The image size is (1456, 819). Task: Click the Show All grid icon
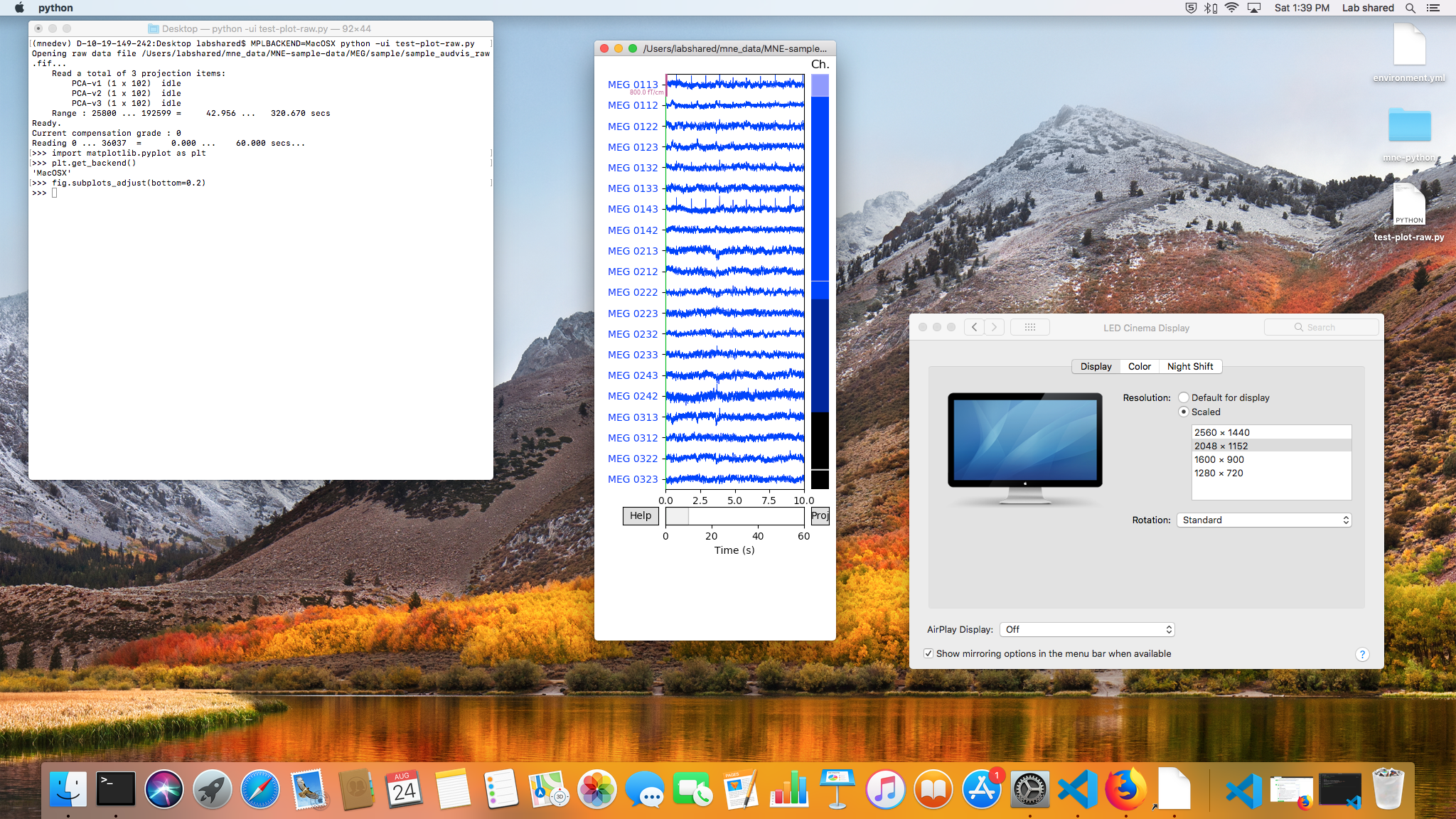[1029, 327]
